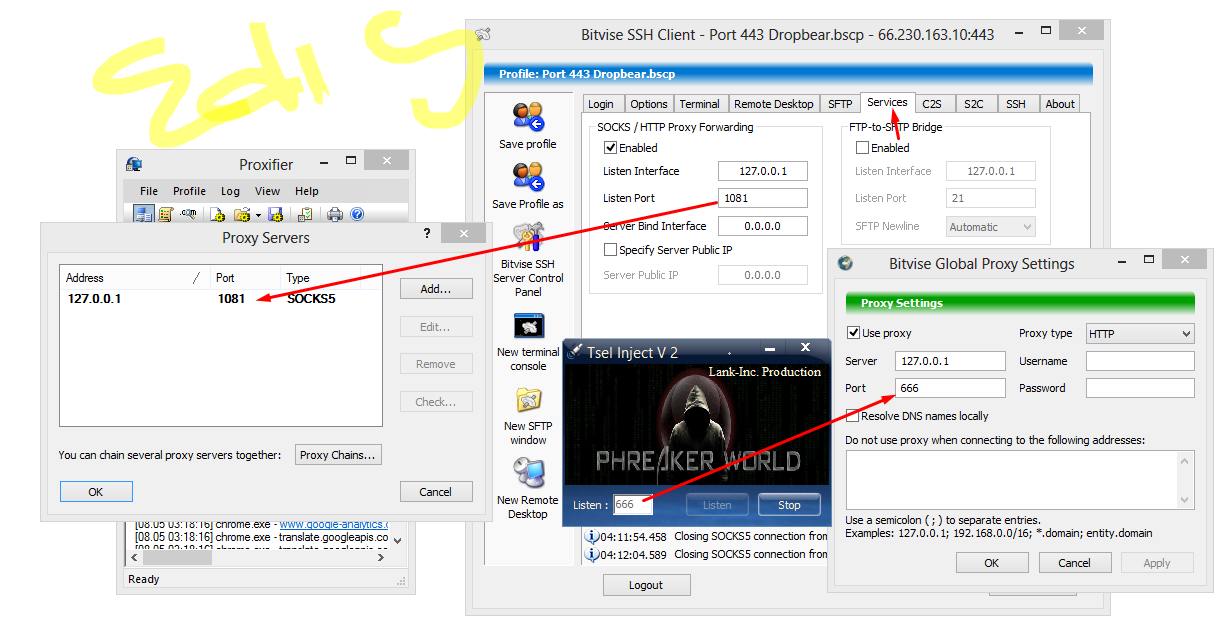Click the www.google-analytics link in Proxifier log
Viewport: 1228px width, 641px height.
tap(334, 524)
